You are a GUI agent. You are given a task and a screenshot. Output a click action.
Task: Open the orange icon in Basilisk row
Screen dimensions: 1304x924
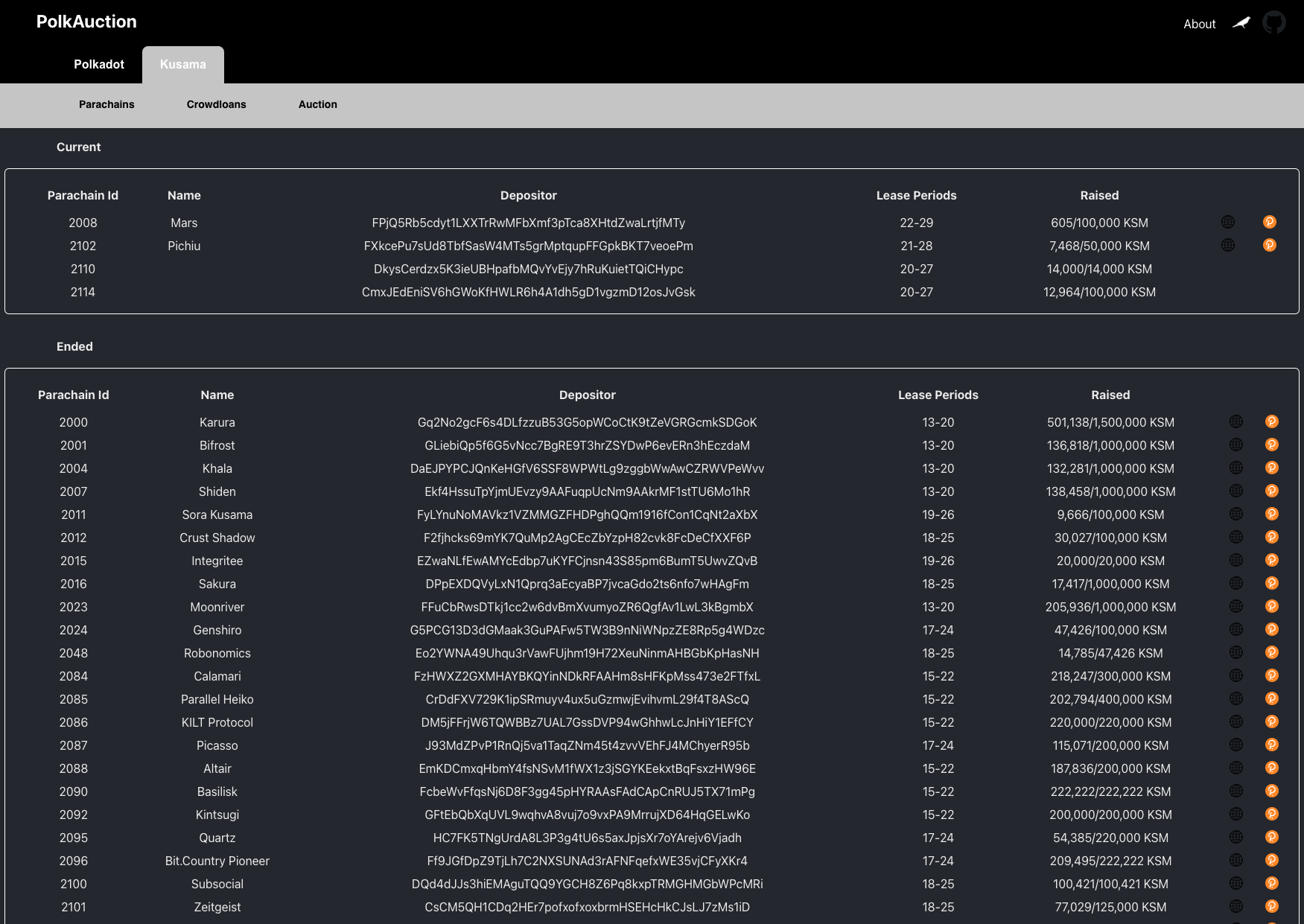tap(1272, 791)
